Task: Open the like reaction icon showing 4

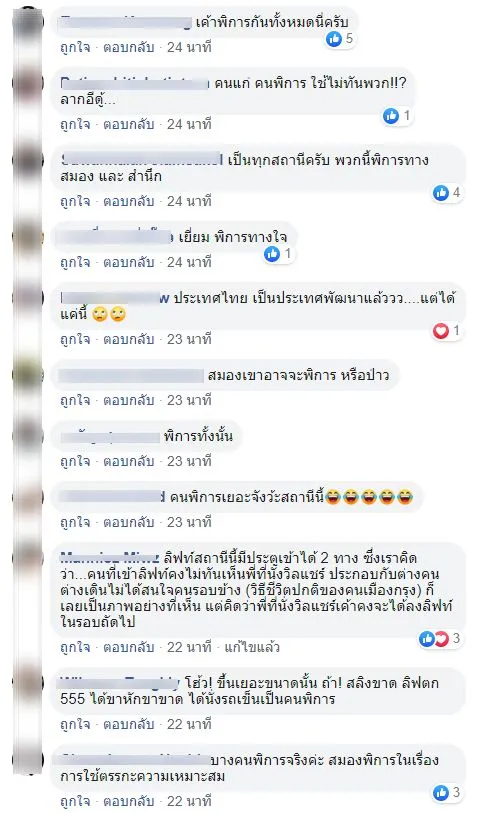Action: pos(441,193)
